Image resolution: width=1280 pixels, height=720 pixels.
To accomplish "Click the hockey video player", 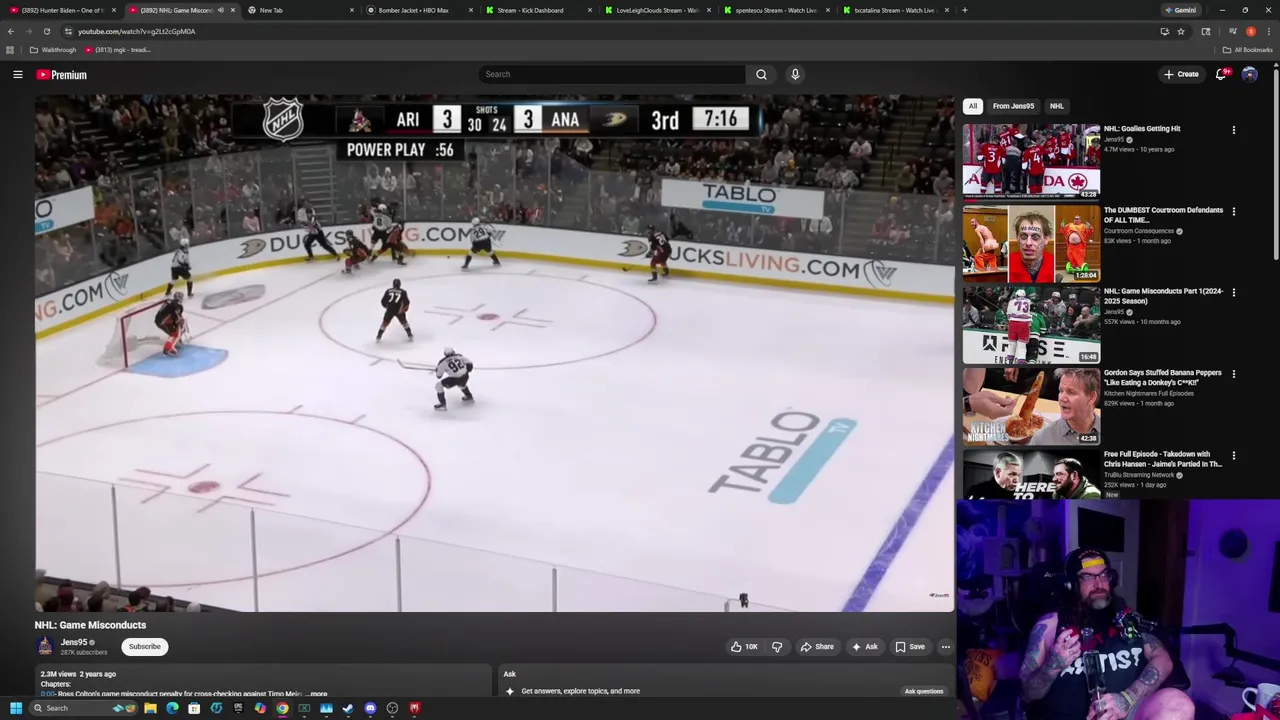I will coord(495,353).
